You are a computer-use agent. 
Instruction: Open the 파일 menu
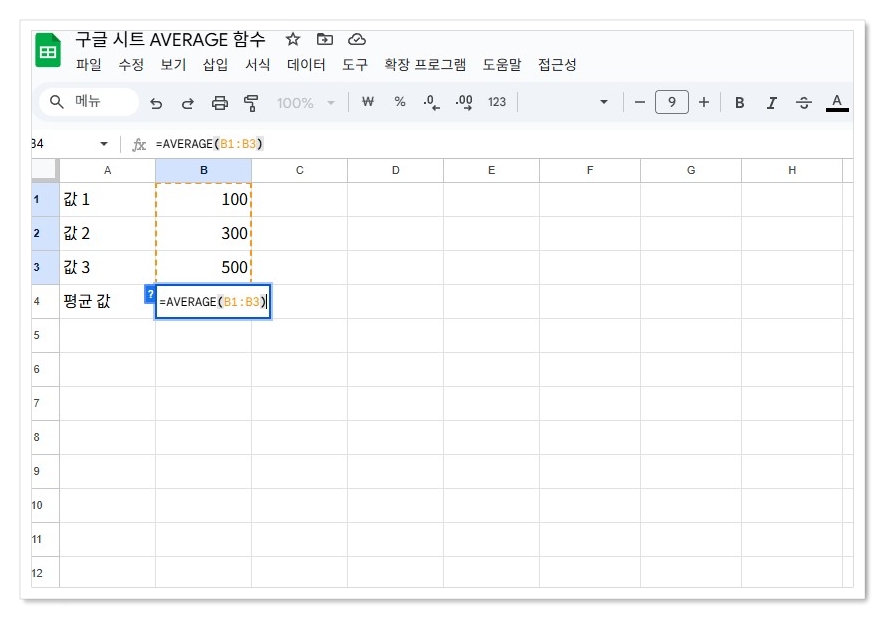coord(89,64)
